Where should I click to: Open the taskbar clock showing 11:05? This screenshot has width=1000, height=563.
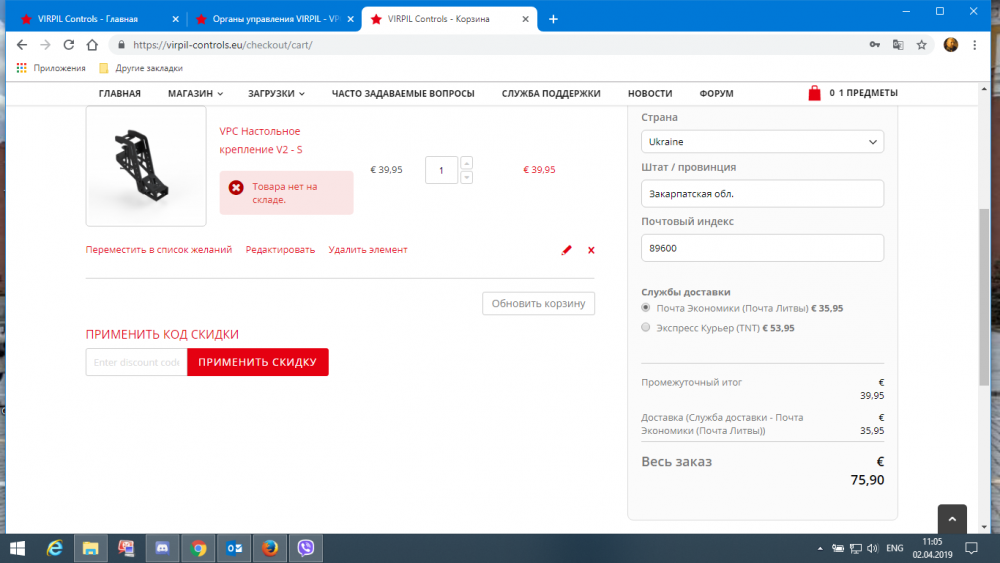point(932,548)
